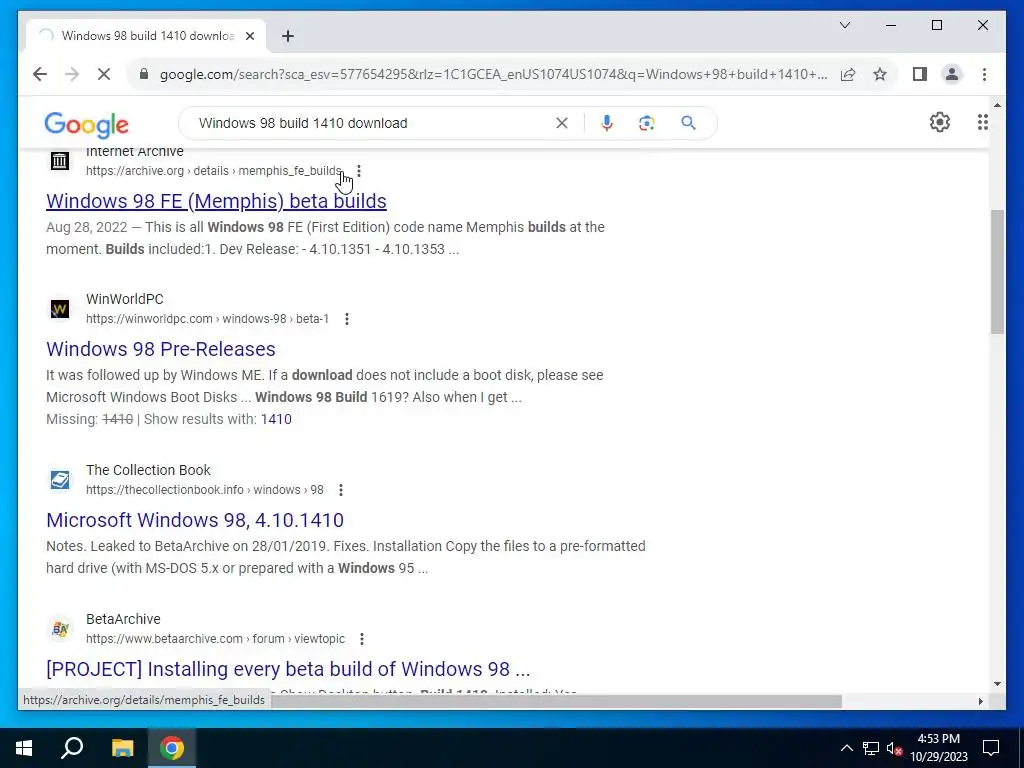Click the forward navigation arrow
This screenshot has width=1024, height=768.
coord(72,74)
